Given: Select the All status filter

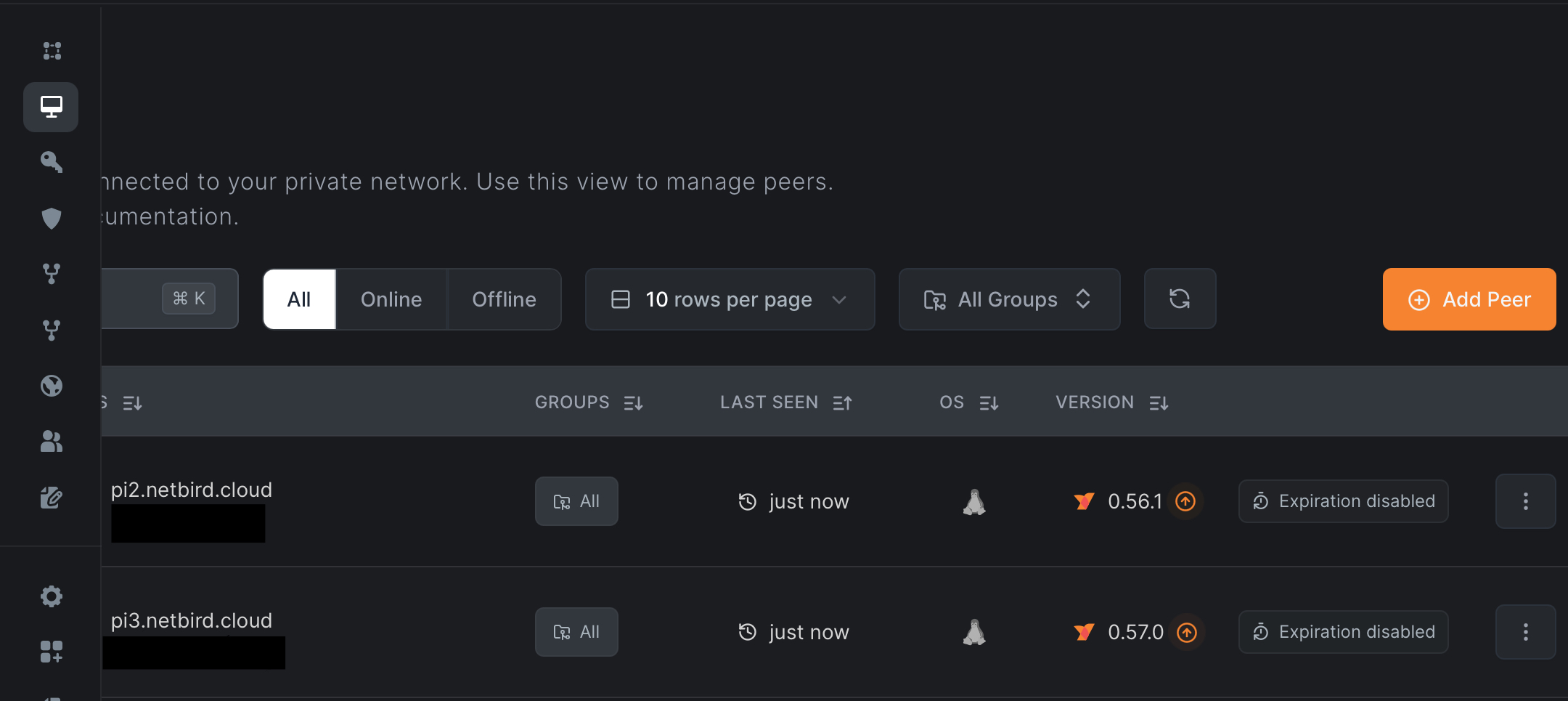Looking at the screenshot, I should click(299, 299).
